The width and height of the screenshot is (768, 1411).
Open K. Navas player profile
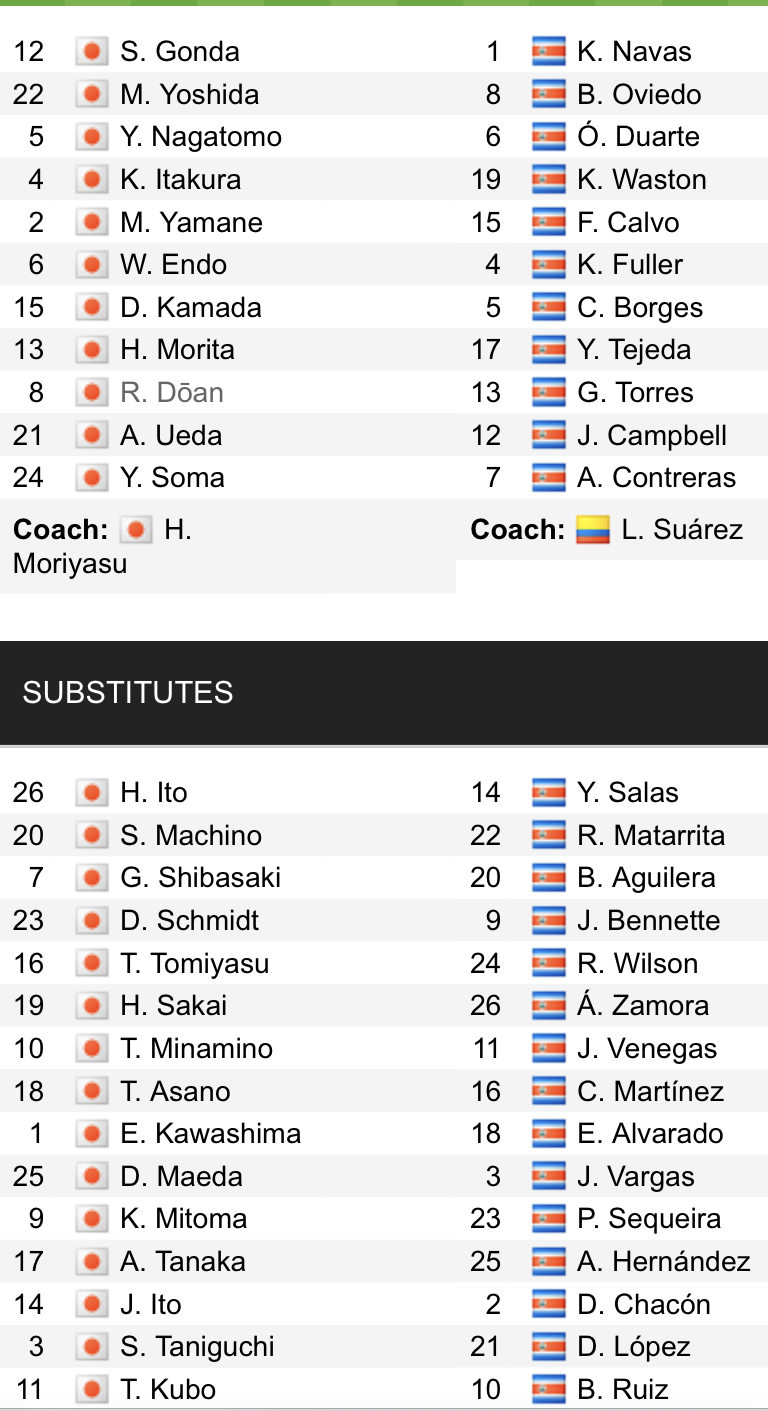[x=634, y=52]
